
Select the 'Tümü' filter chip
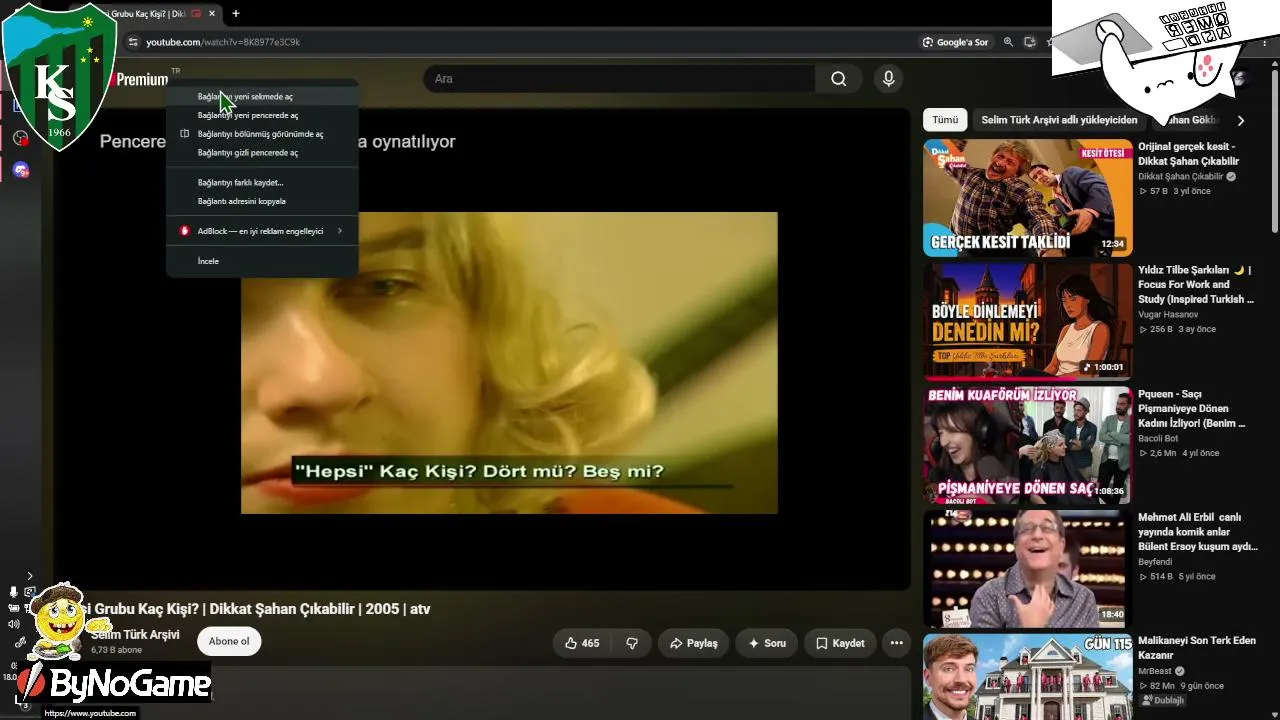(945, 120)
